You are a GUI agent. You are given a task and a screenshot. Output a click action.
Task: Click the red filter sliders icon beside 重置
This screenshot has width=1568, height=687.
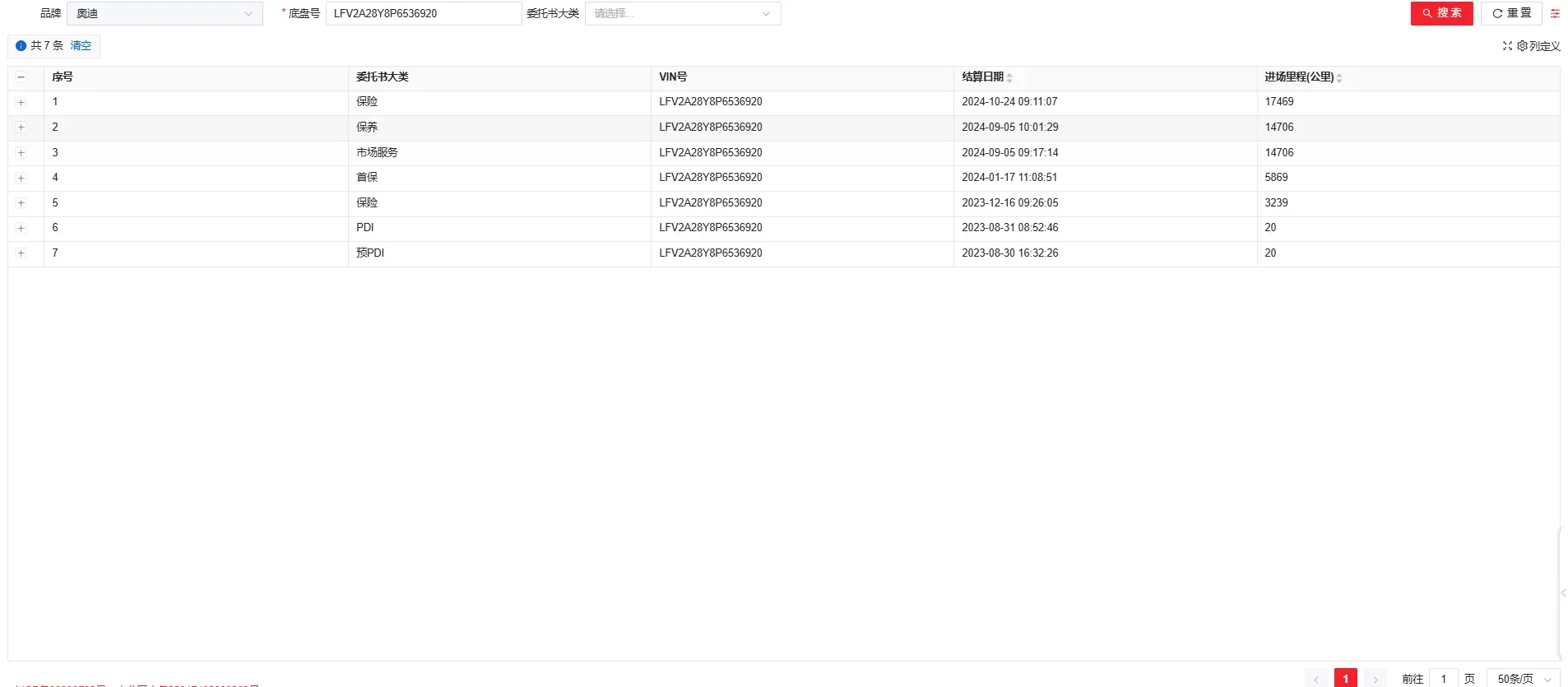(x=1555, y=13)
